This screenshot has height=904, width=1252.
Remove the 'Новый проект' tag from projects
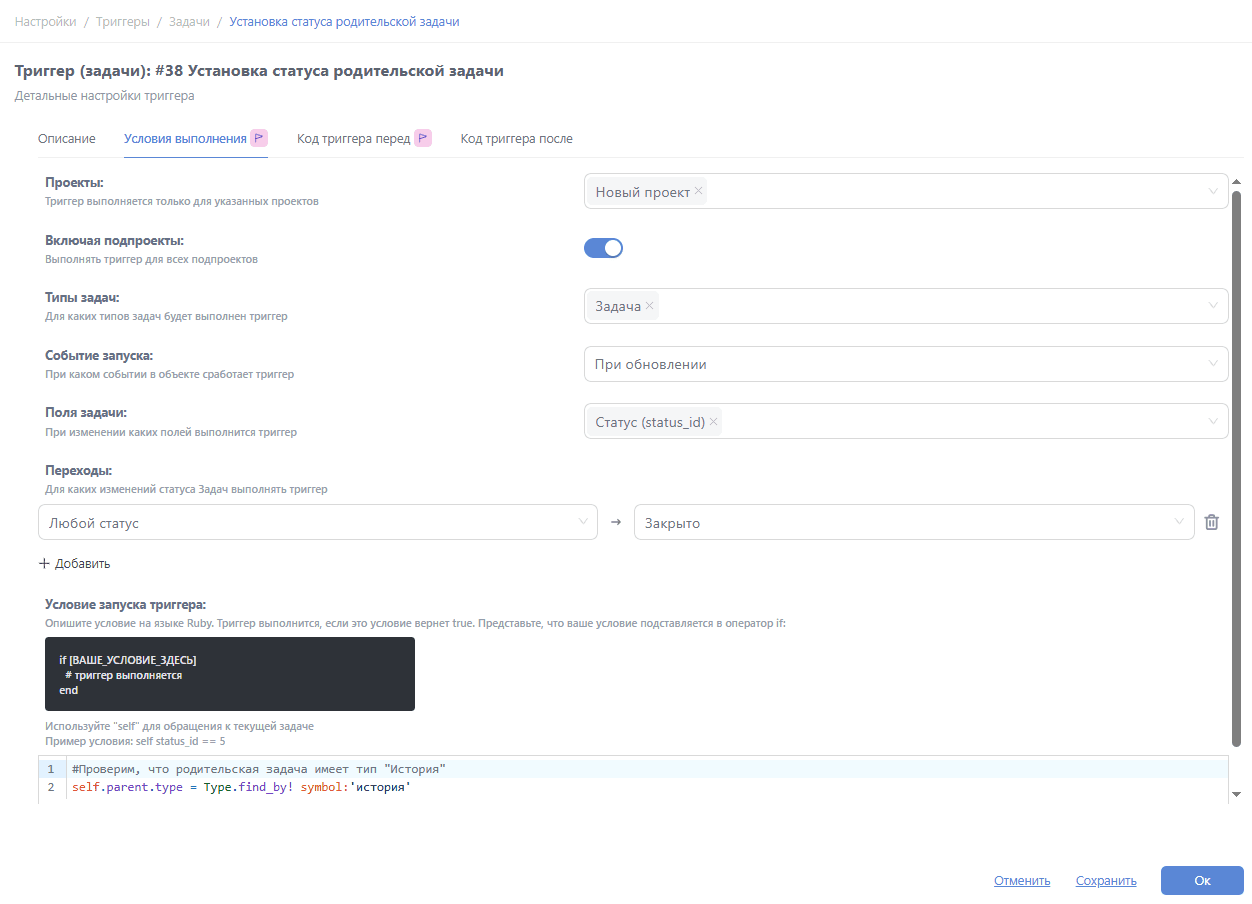(x=698, y=192)
